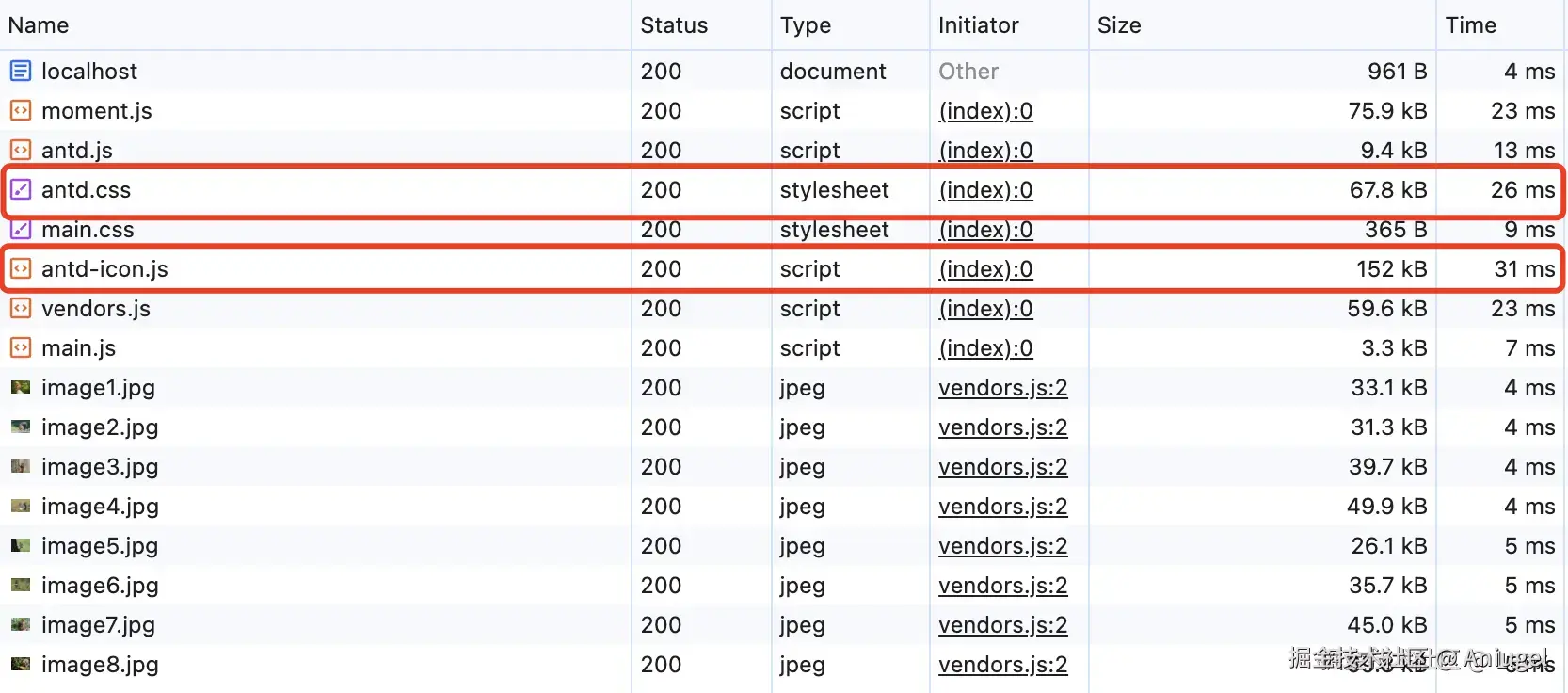1568x693 pixels.
Task: Open the vendors.js:2 initiator link for image3.jpg
Action: (x=1002, y=467)
